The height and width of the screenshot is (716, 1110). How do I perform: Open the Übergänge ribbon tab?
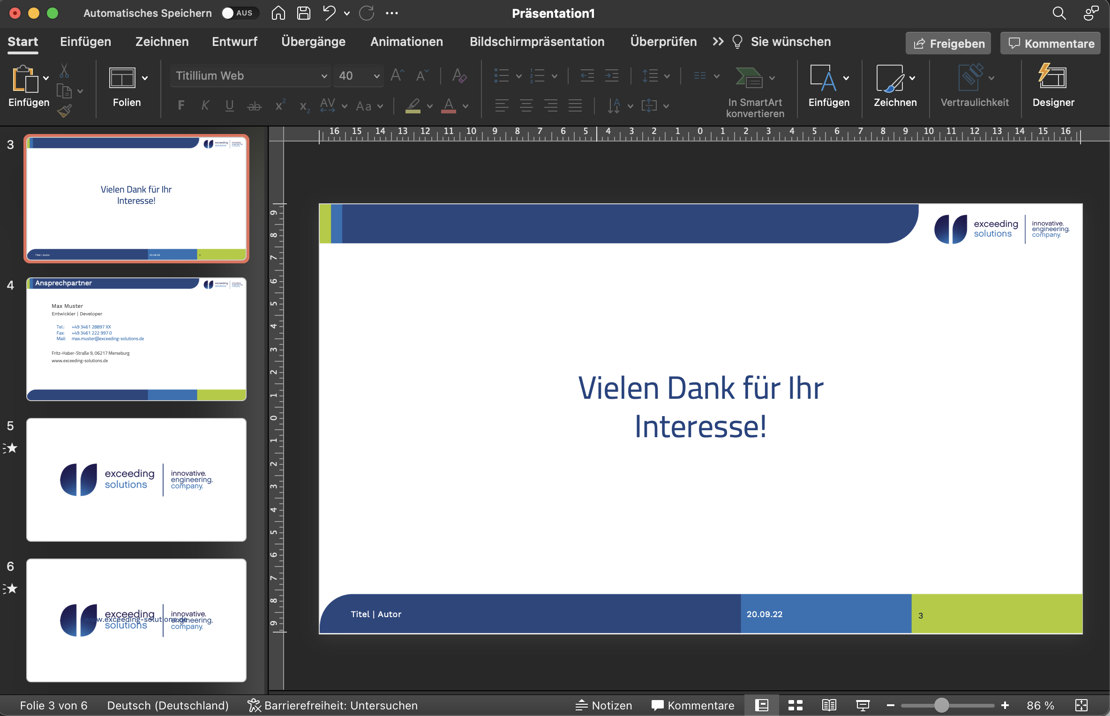pos(313,42)
